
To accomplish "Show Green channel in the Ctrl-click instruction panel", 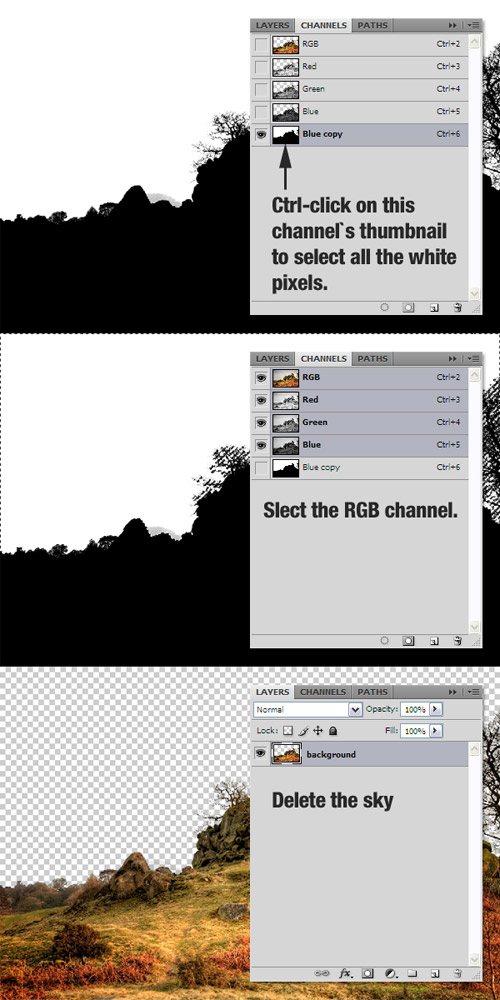I will 261,89.
